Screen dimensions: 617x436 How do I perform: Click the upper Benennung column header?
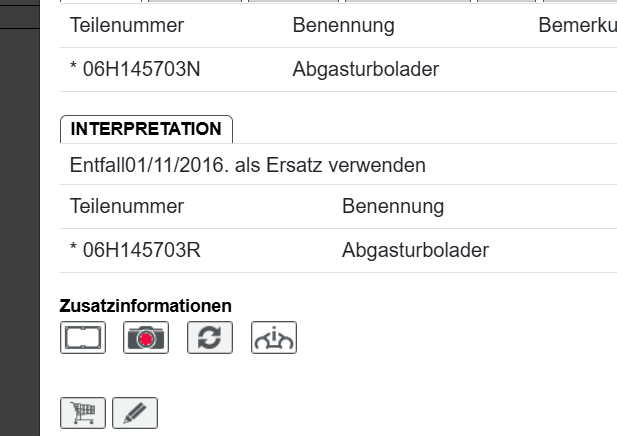(343, 25)
